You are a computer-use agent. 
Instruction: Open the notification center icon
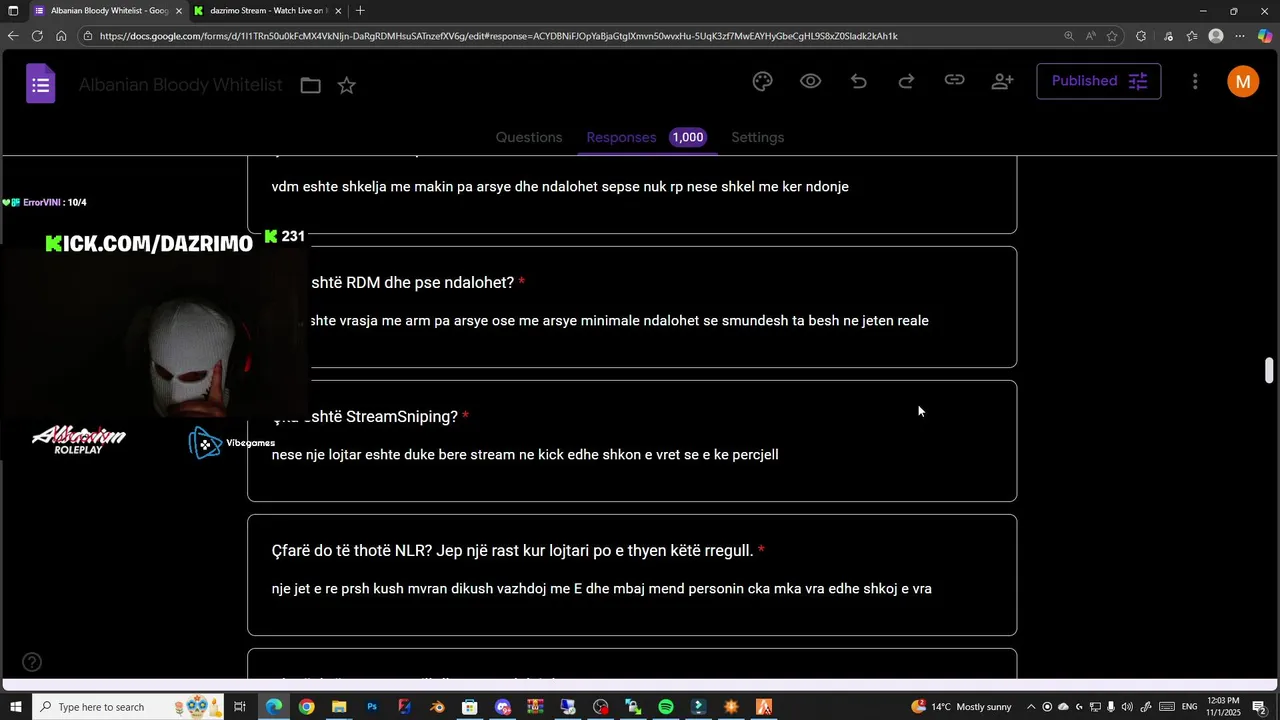point(1260,707)
